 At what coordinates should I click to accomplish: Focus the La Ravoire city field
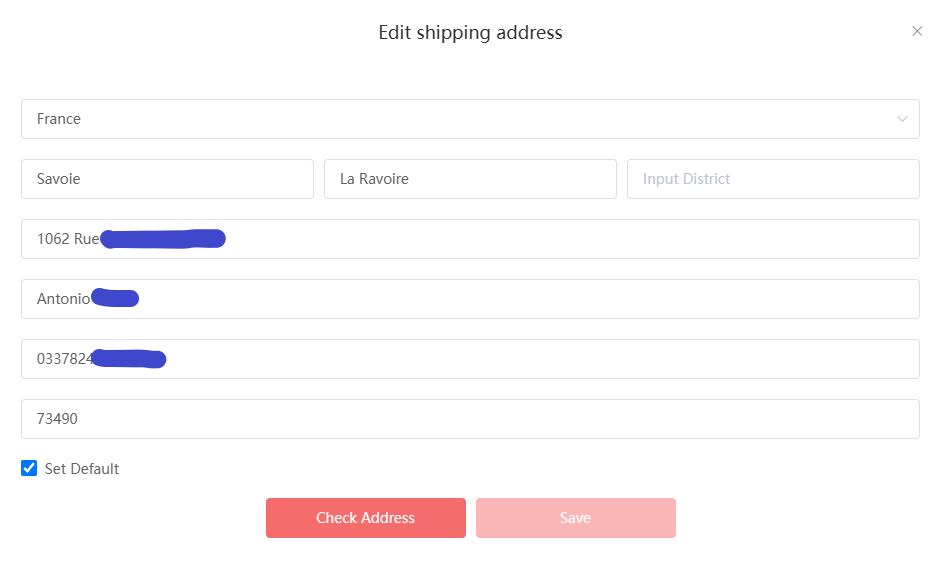click(x=470, y=179)
